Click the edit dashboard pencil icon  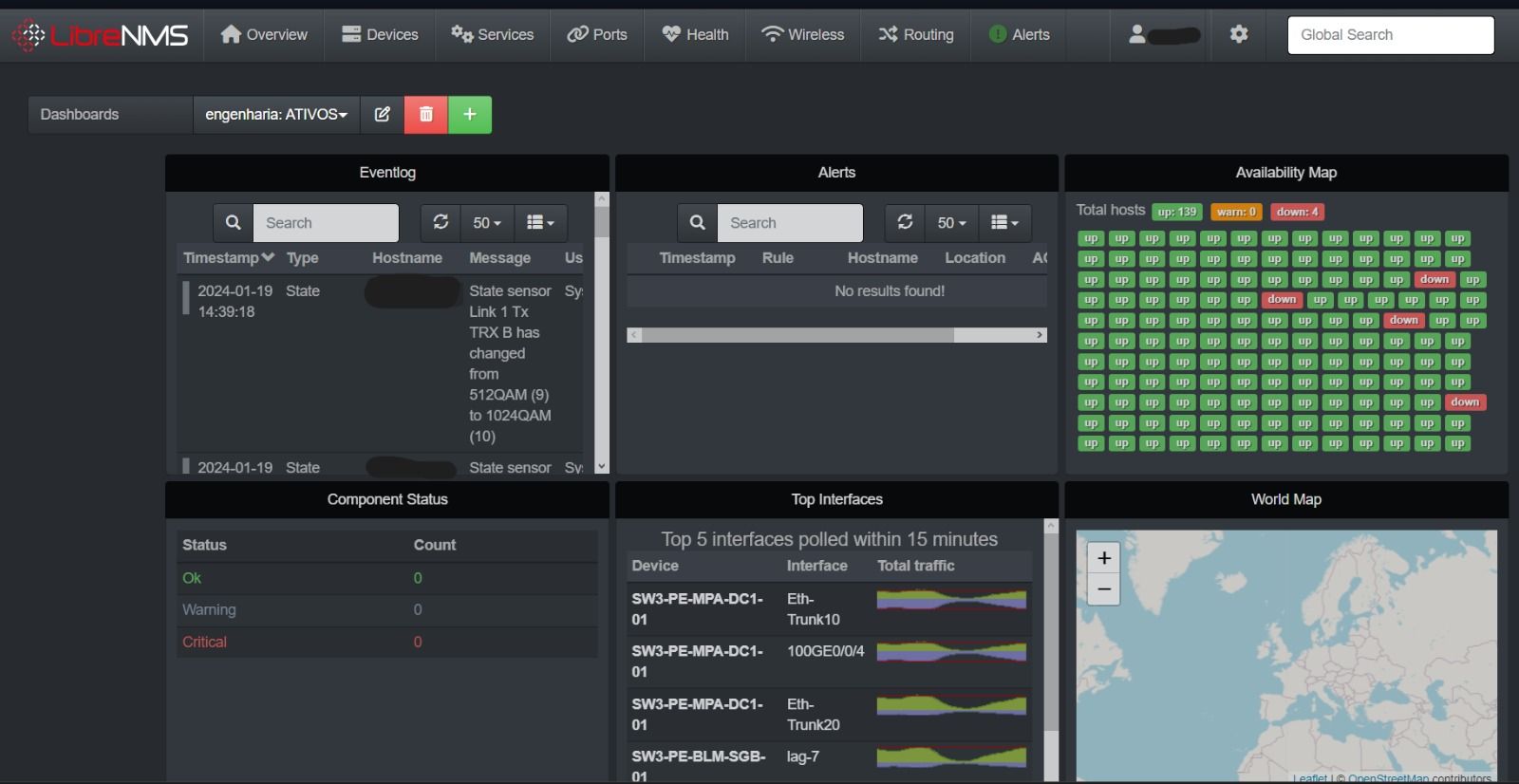pos(382,115)
